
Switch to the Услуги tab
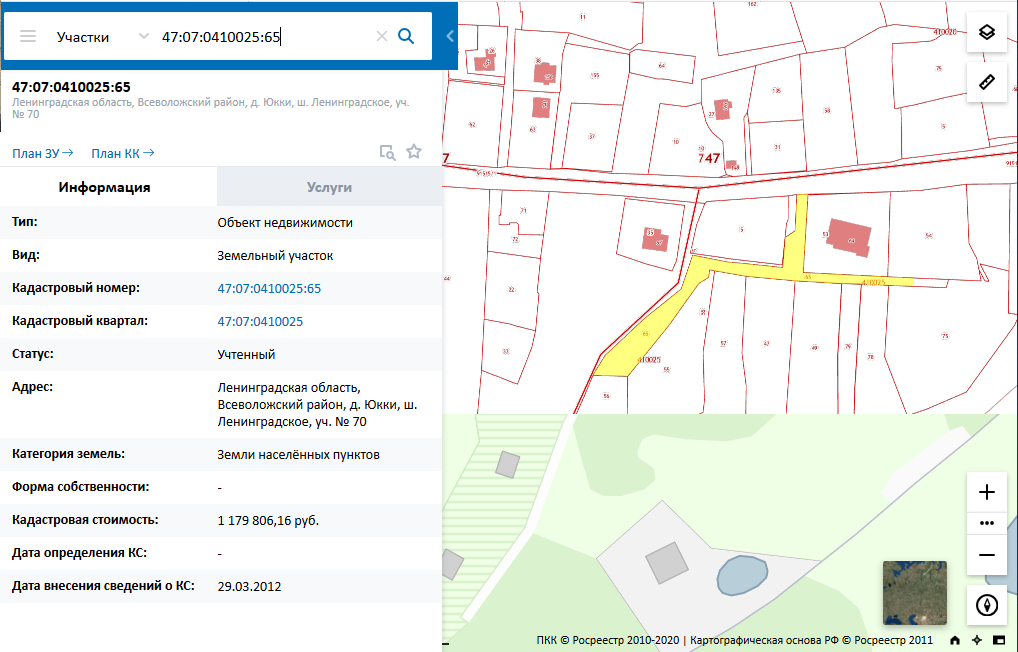click(x=329, y=187)
